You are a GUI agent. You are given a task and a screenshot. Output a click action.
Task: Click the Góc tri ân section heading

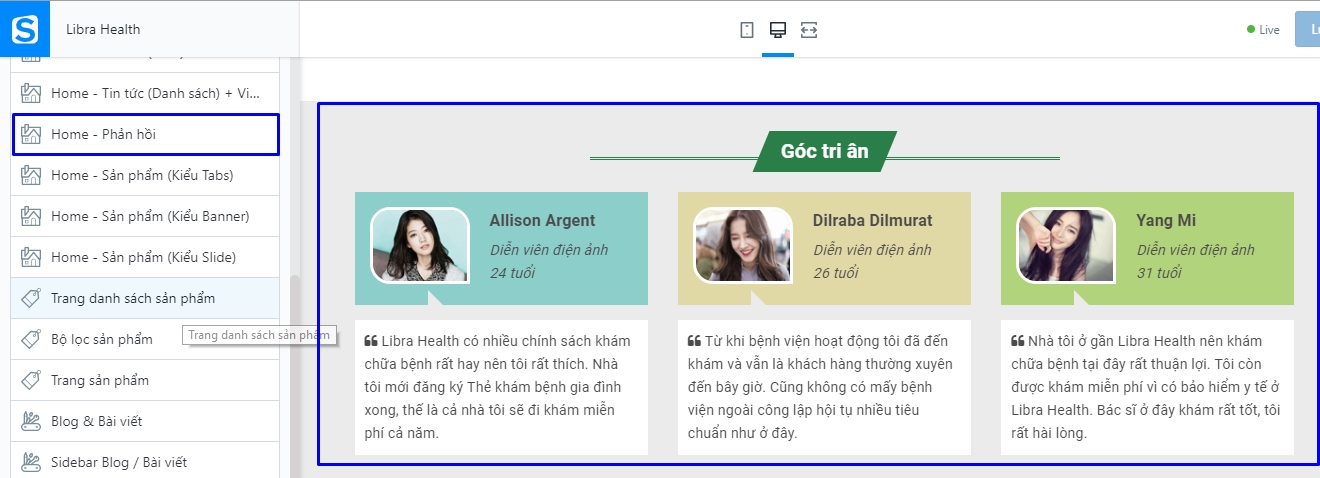825,151
